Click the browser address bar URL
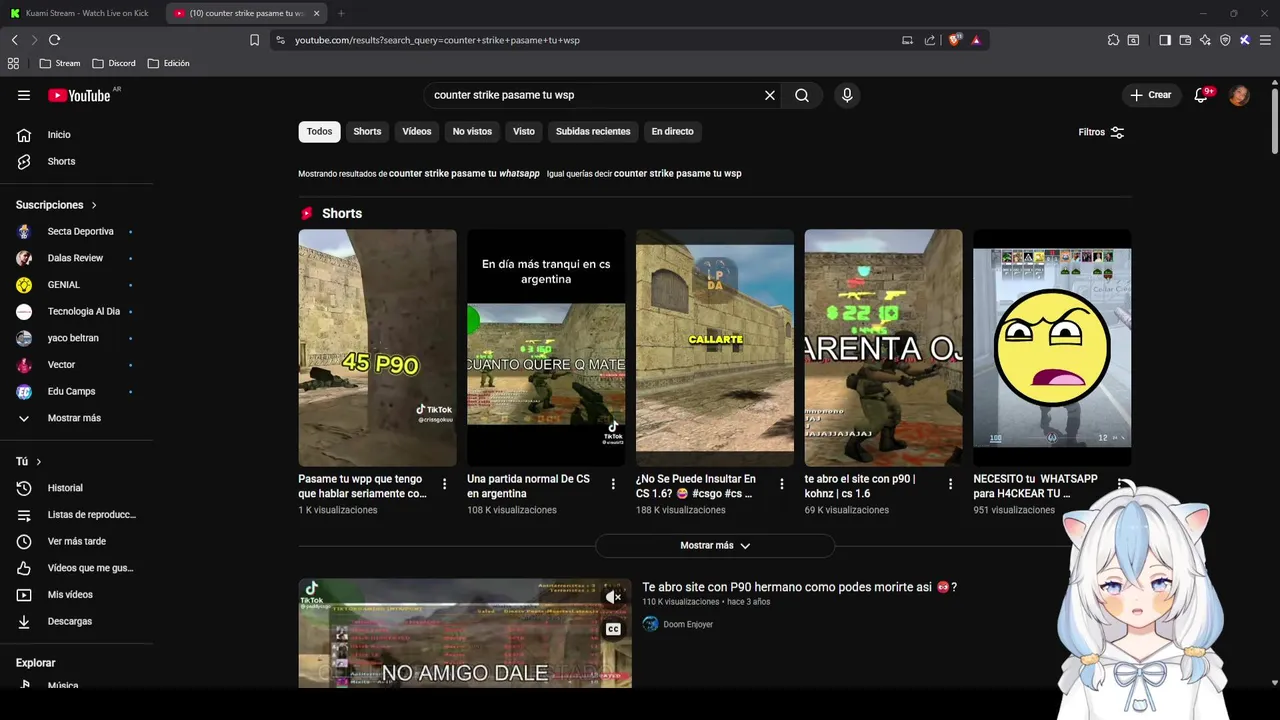Screen dimensions: 1280x720 click(437, 40)
